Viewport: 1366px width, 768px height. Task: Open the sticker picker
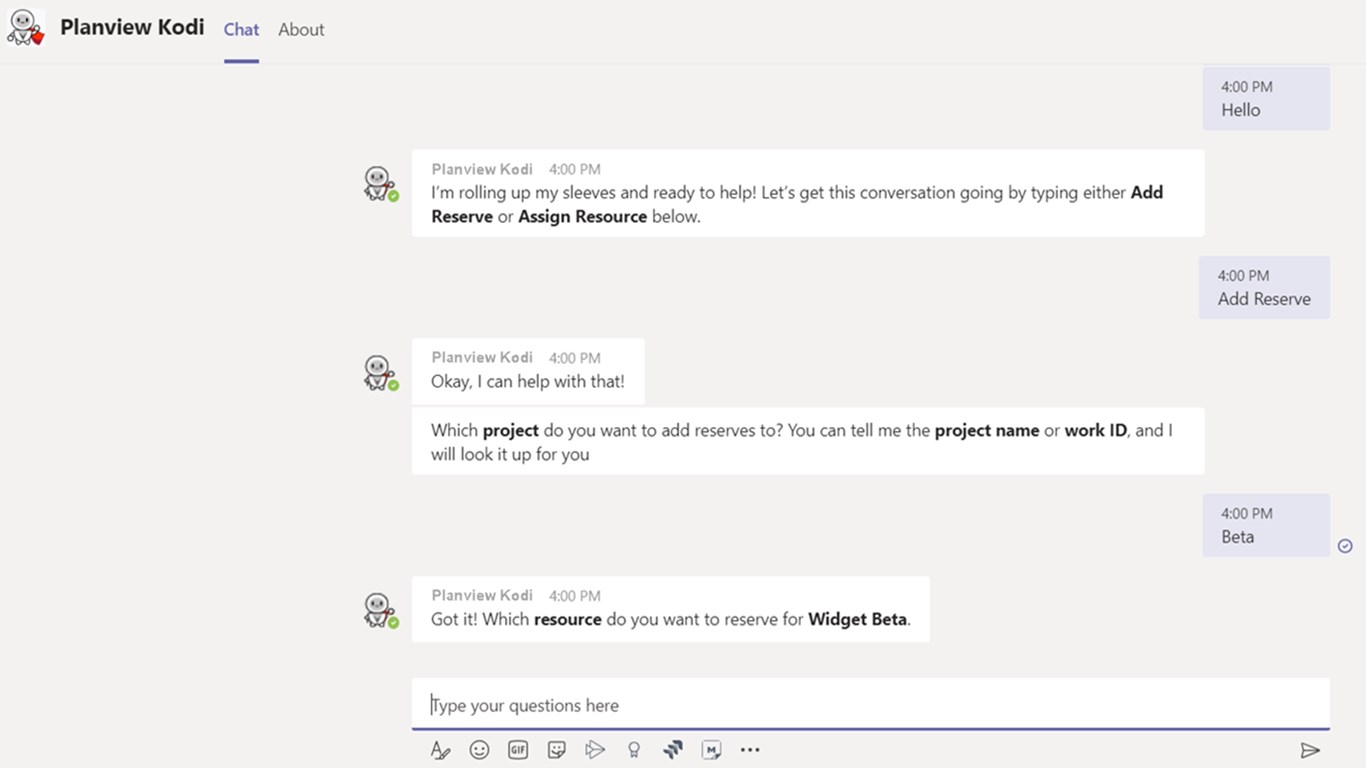click(557, 750)
